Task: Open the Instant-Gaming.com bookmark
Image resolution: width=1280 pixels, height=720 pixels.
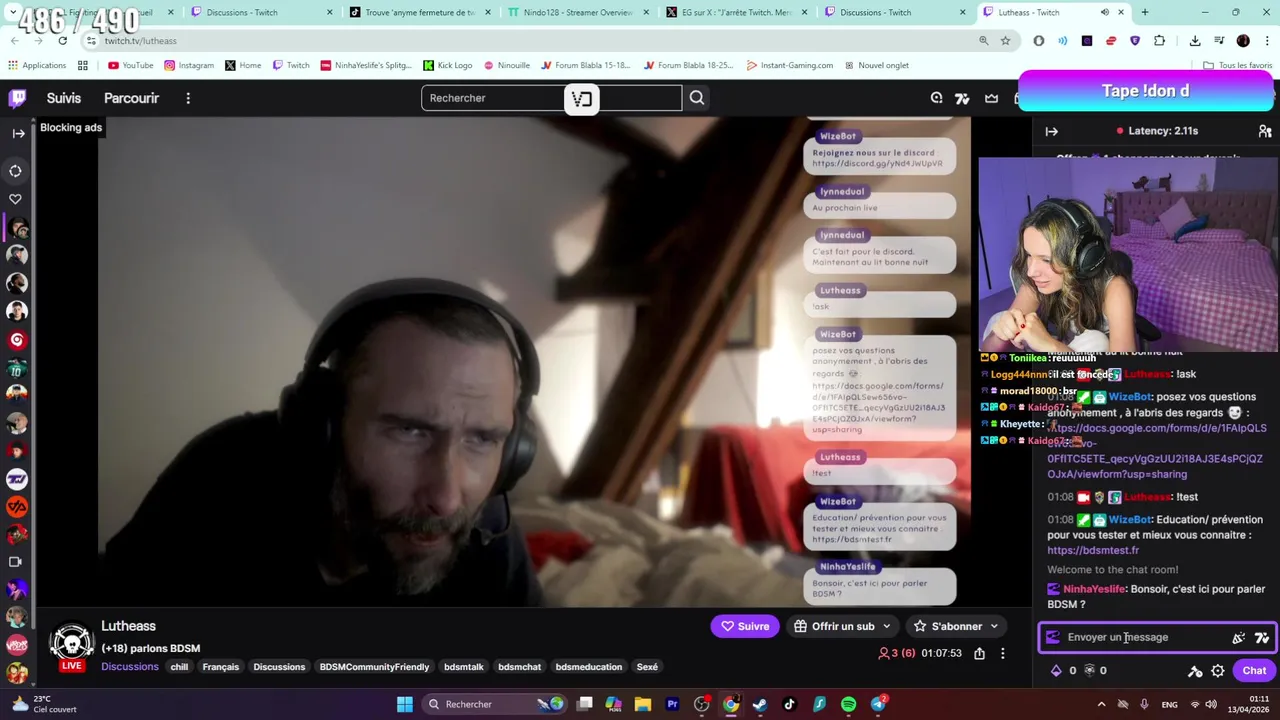Action: pos(789,65)
